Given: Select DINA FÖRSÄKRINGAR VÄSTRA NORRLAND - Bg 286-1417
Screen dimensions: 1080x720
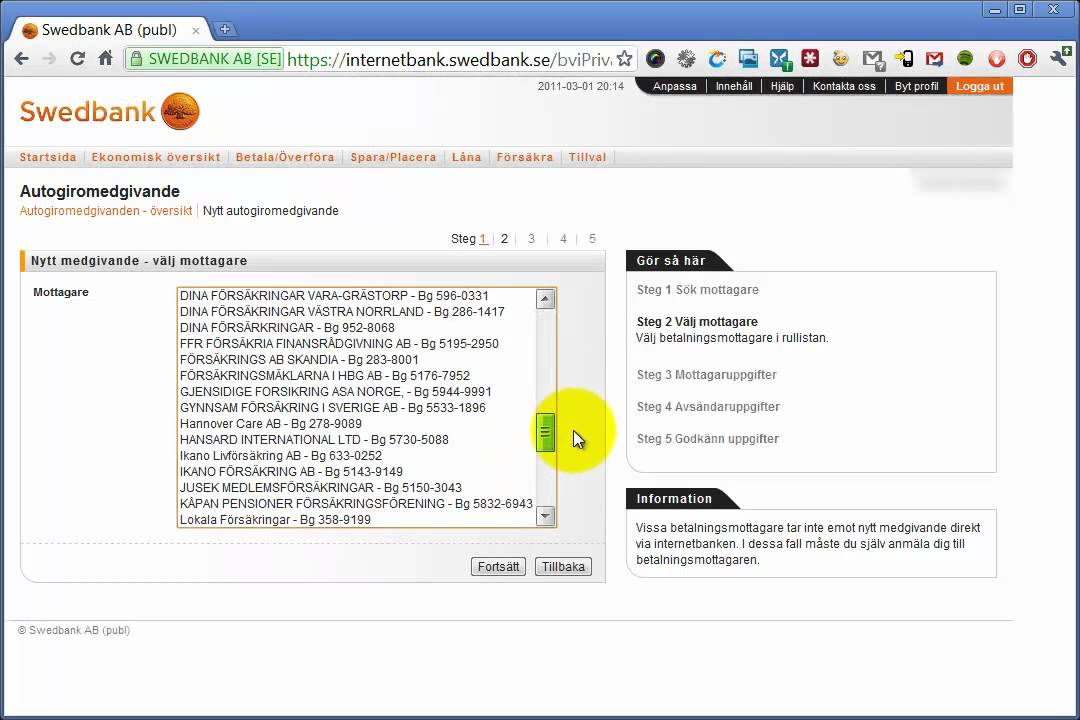Looking at the screenshot, I should point(356,311).
